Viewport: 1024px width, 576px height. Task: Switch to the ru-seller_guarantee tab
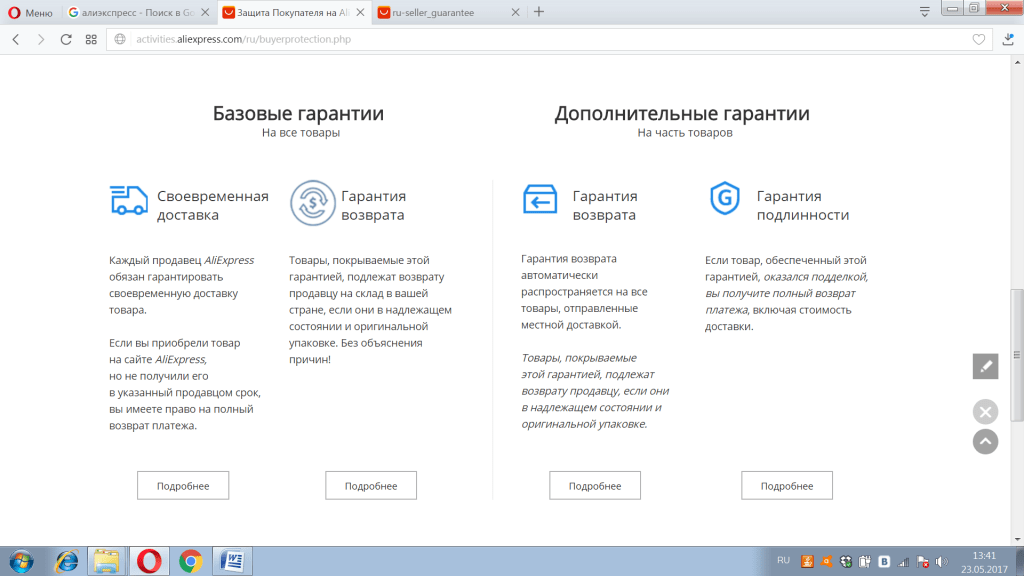click(434, 12)
